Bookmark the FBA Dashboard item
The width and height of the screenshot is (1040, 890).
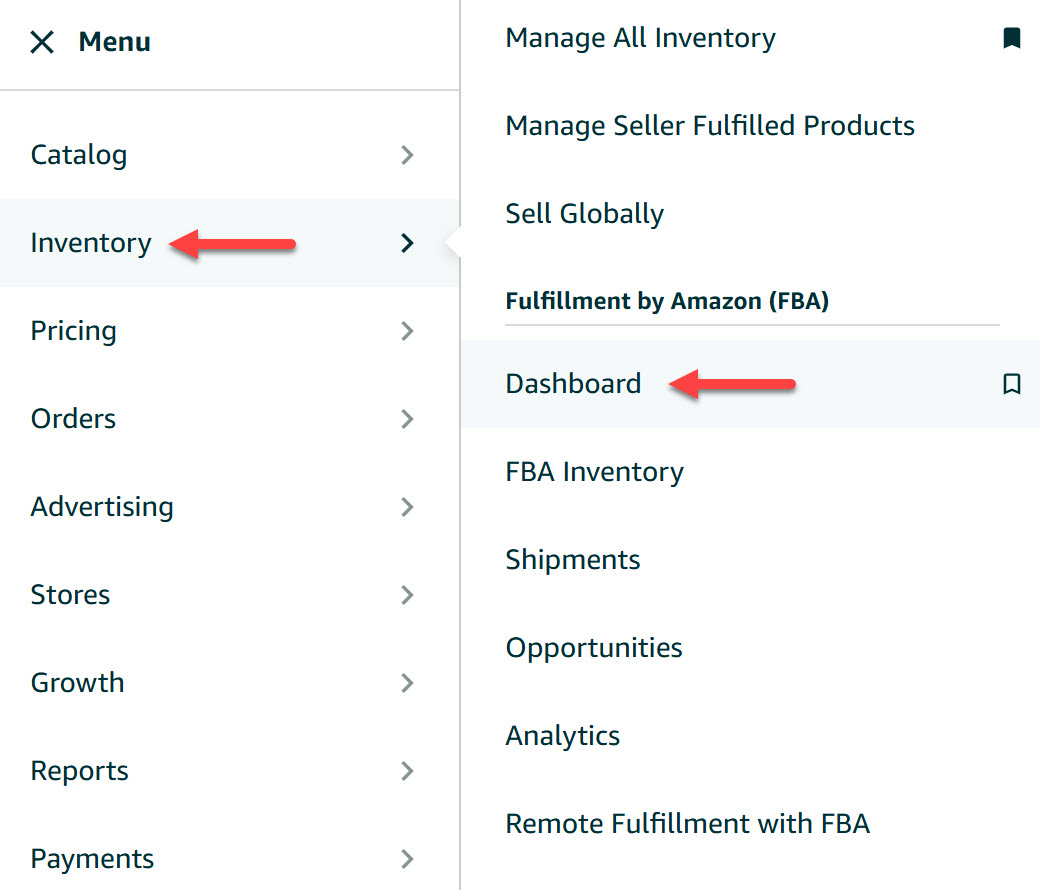pyautogui.click(x=1011, y=384)
